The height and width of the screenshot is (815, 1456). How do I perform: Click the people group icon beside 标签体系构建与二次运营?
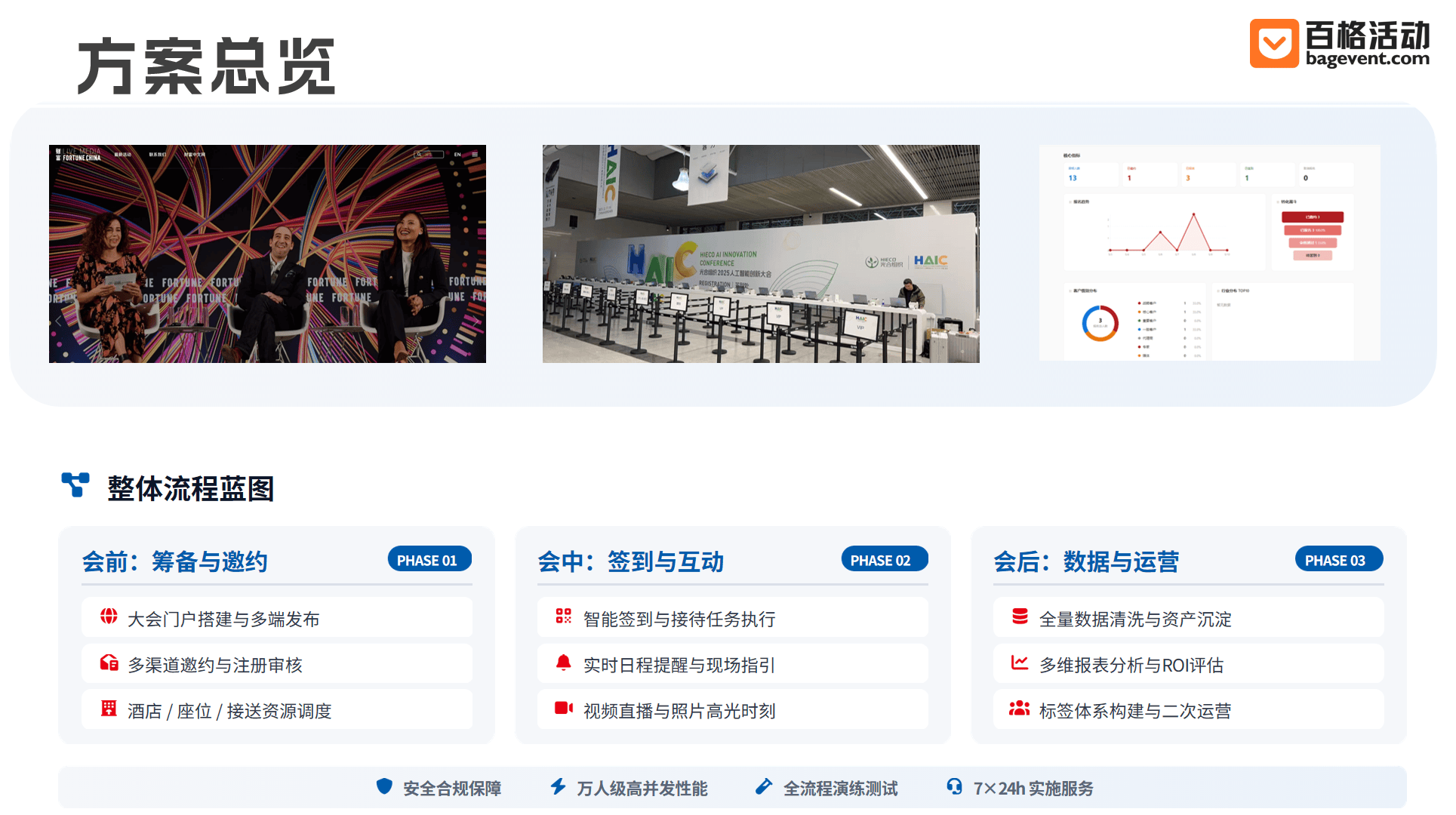(1020, 709)
